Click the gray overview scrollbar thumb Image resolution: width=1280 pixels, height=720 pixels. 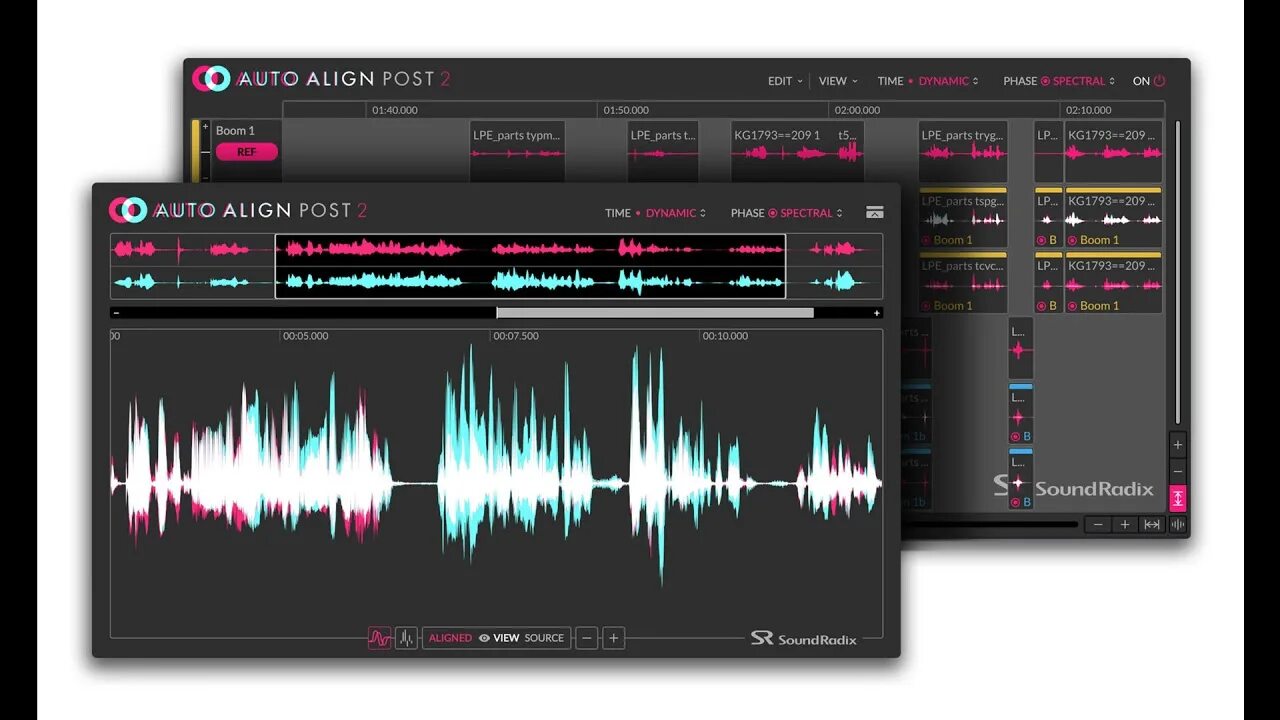[655, 313]
